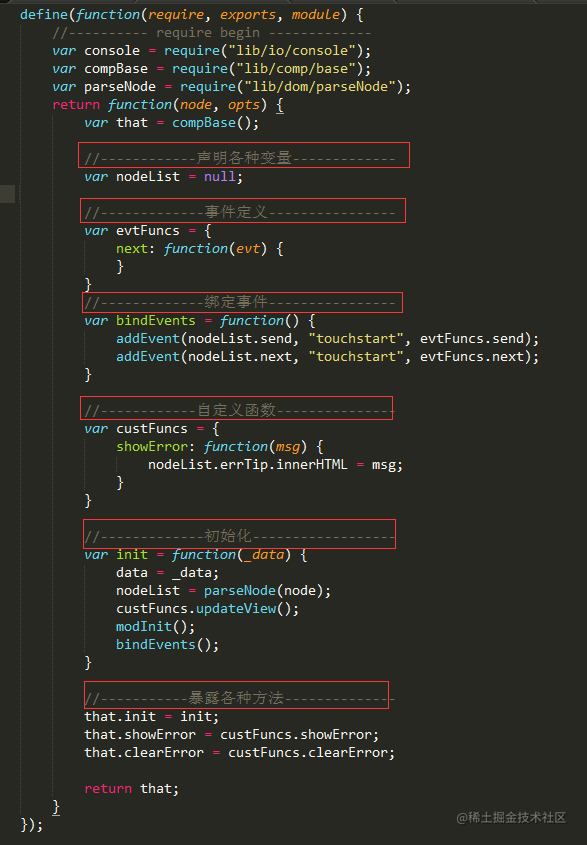Click the "lib/comp/base" string

click(296, 69)
